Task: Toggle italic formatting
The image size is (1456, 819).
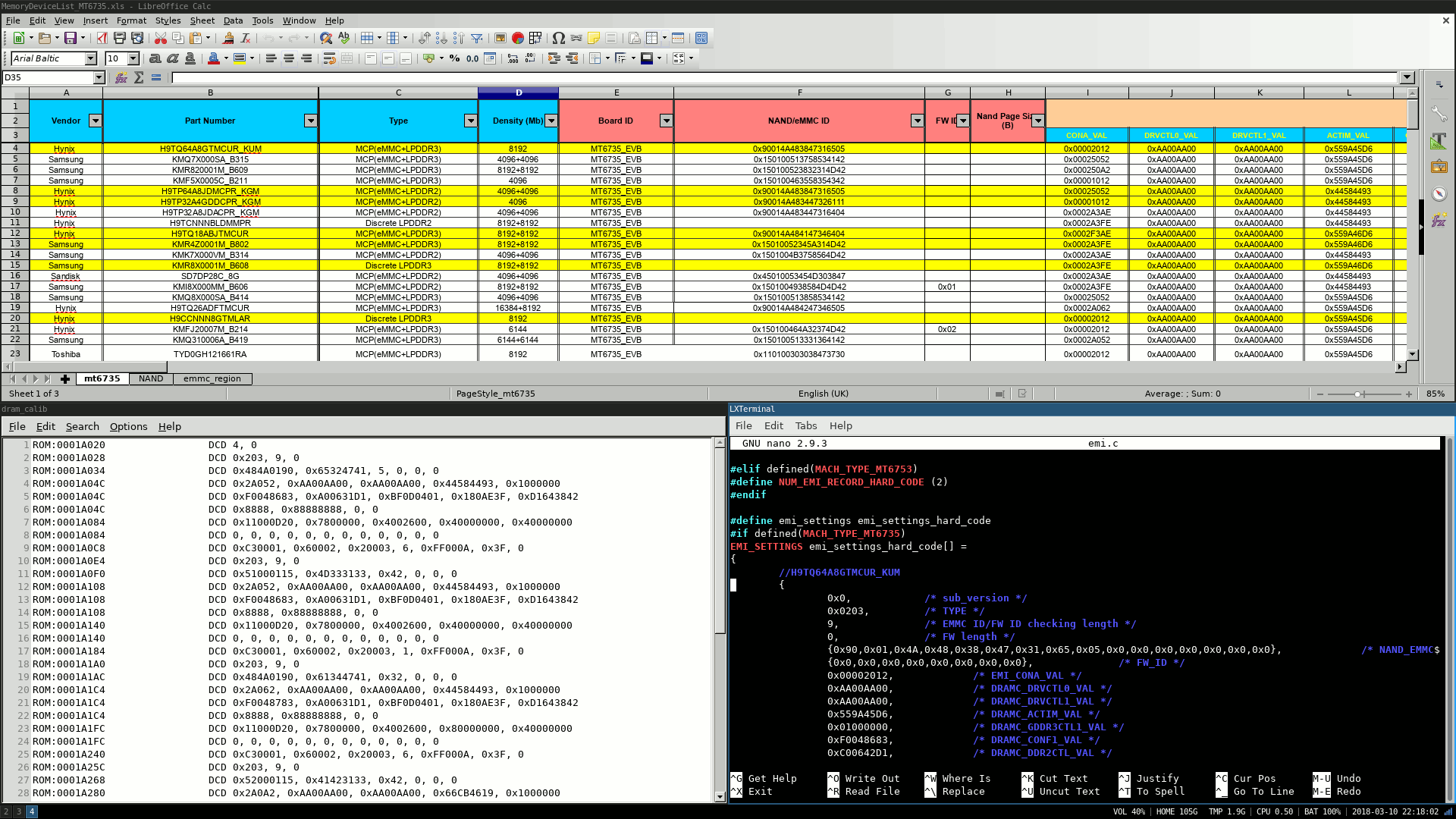Action: pyautogui.click(x=173, y=58)
